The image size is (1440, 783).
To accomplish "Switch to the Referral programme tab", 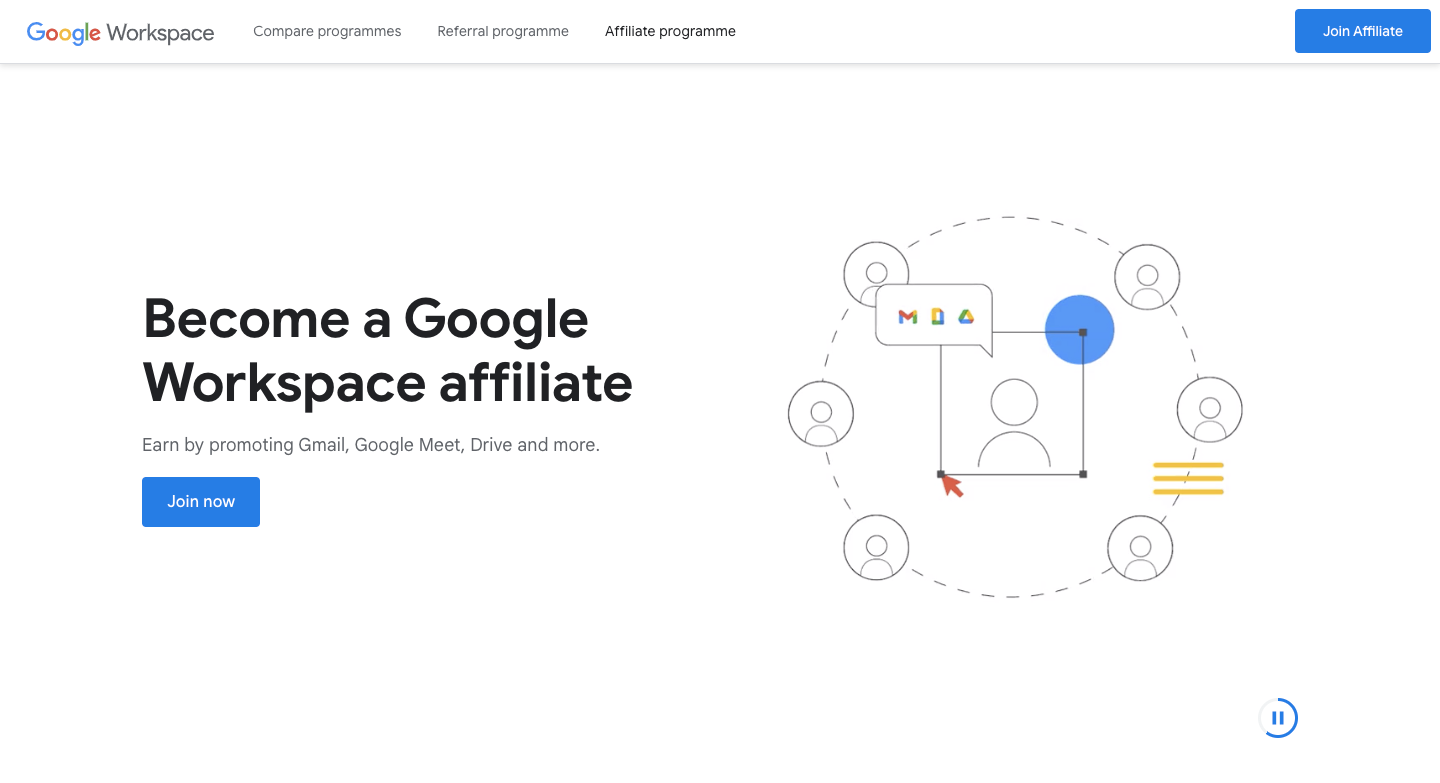I will pyautogui.click(x=502, y=31).
